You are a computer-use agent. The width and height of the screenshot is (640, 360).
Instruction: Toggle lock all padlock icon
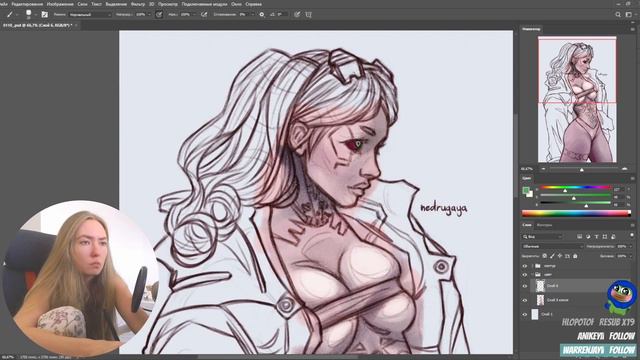point(575,256)
